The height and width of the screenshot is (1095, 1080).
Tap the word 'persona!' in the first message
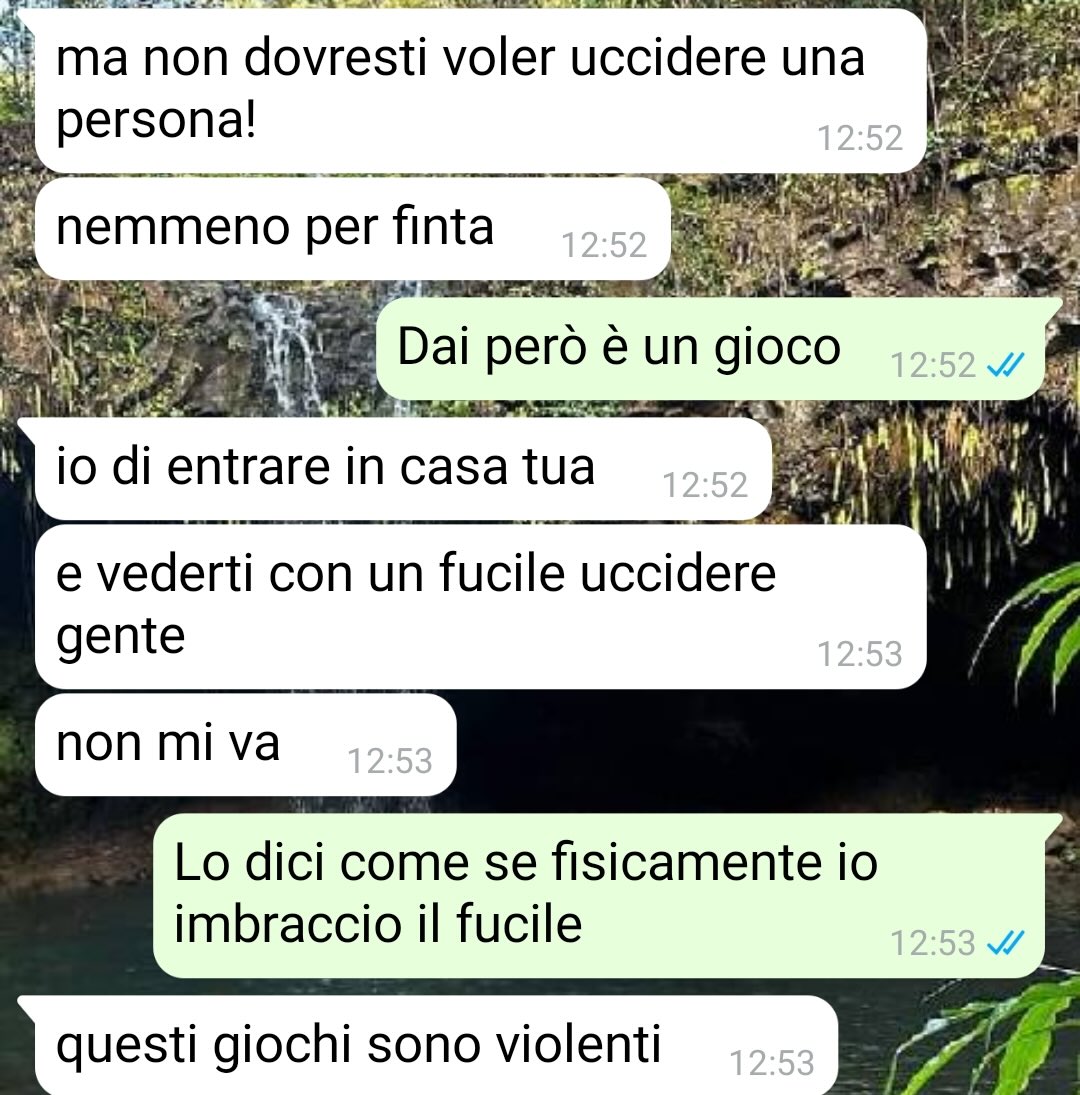(156, 122)
